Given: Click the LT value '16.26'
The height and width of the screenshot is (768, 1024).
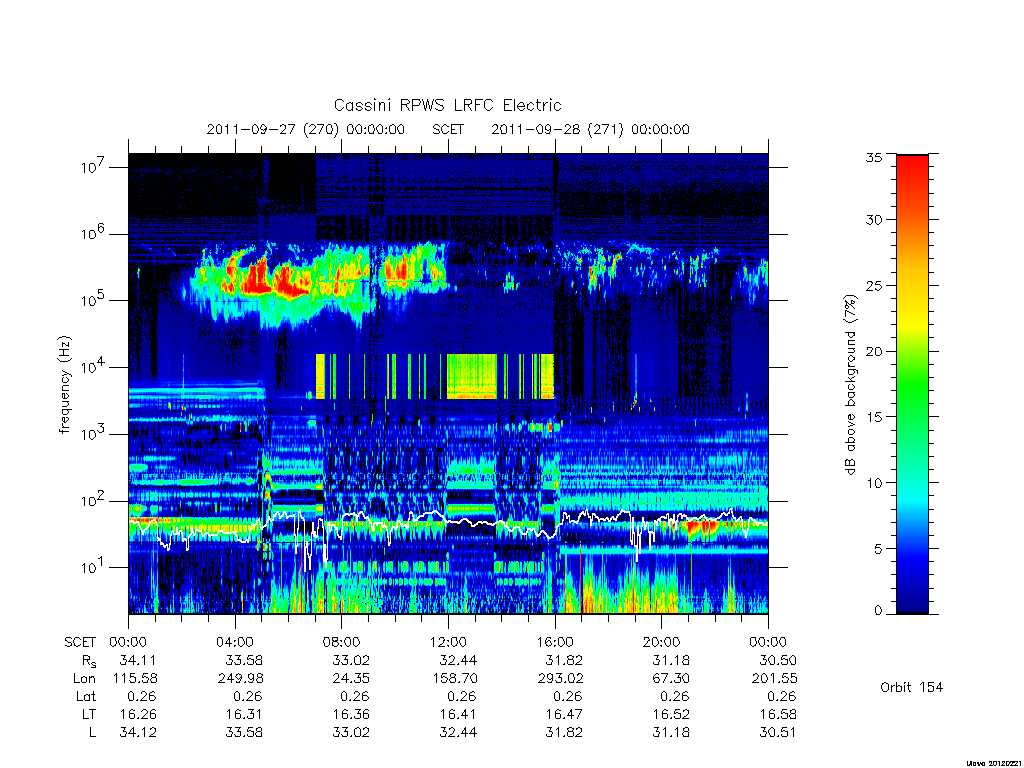Looking at the screenshot, I should pos(138,714).
